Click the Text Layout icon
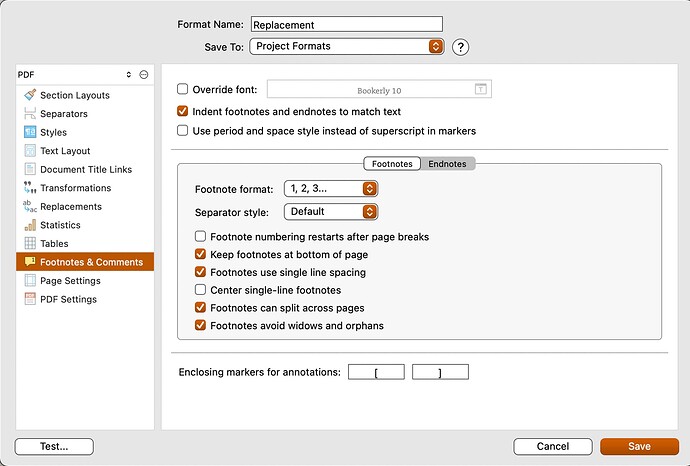 30,150
